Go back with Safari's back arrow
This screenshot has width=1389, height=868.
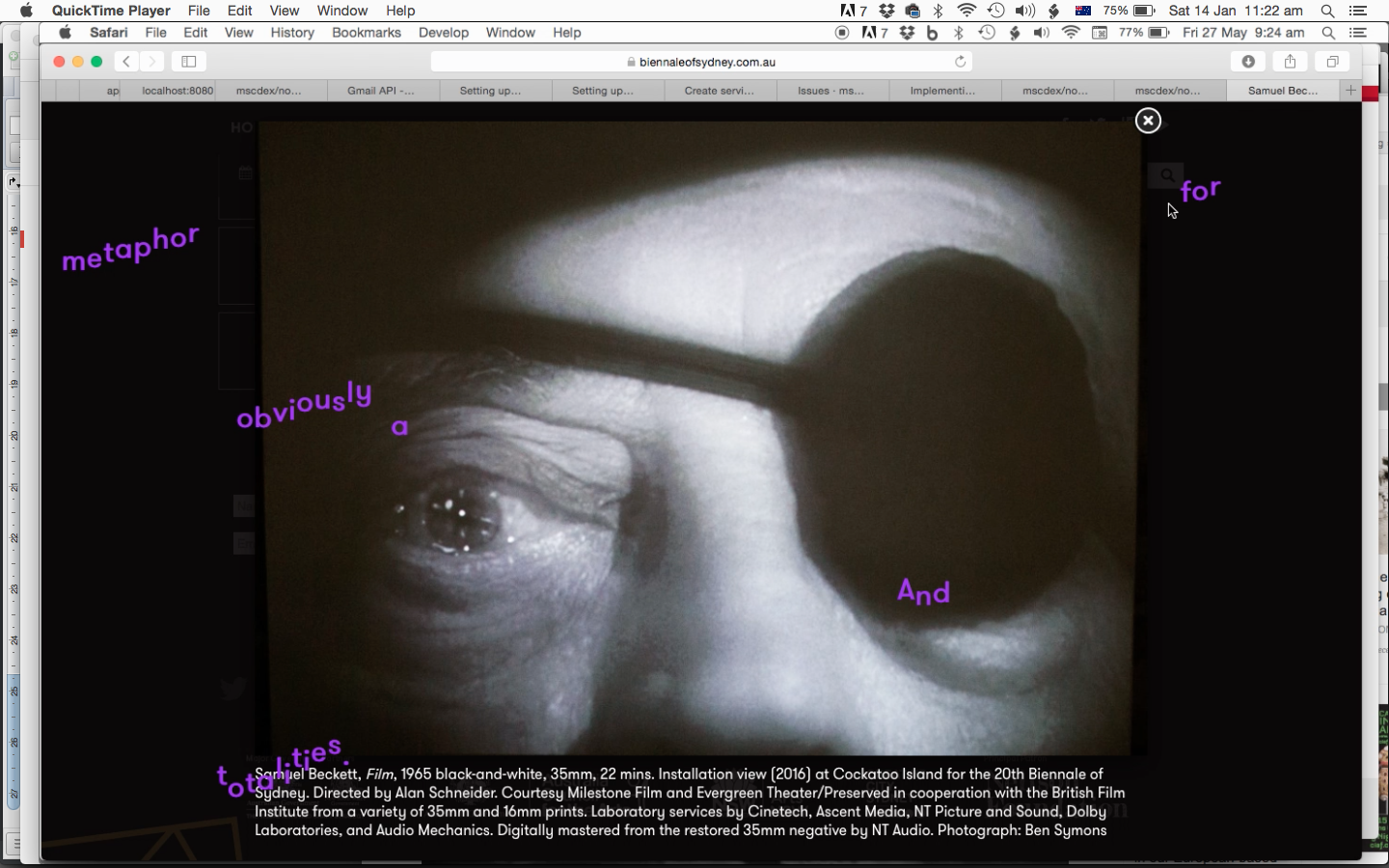tap(126, 62)
